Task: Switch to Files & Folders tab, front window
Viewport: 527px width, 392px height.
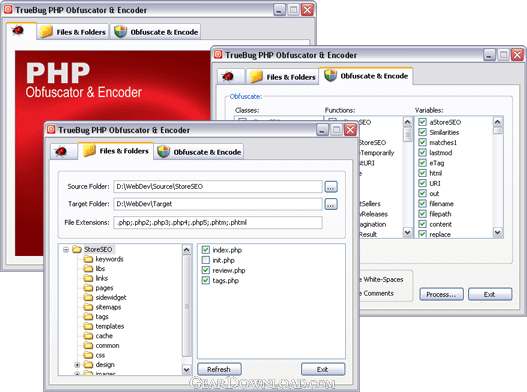Action: [116, 151]
